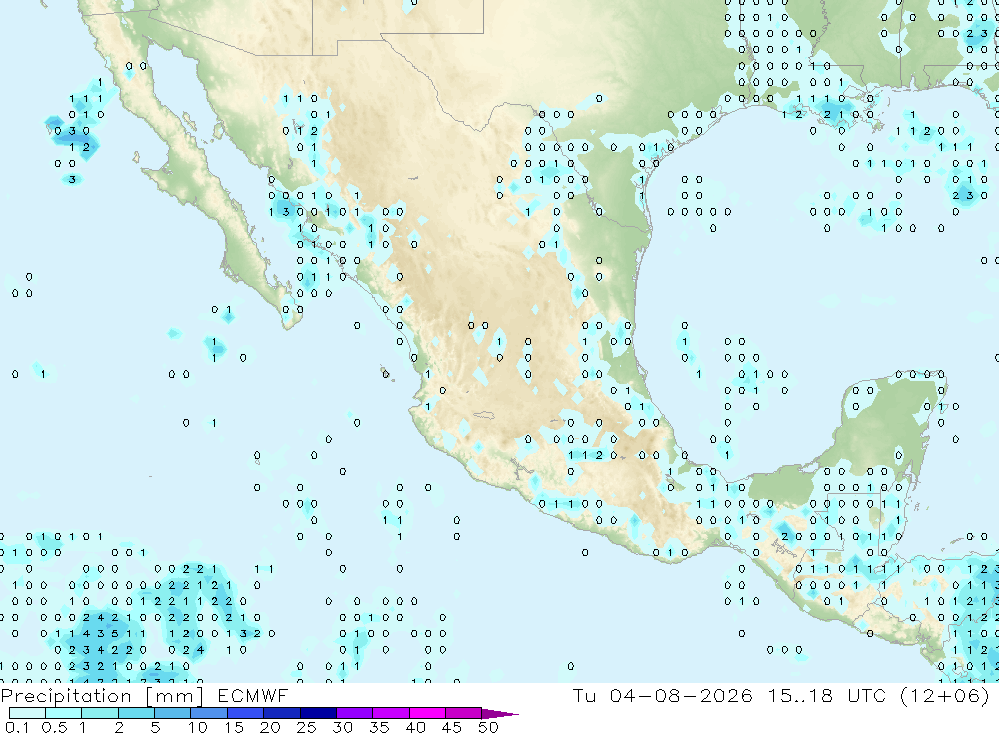This screenshot has height=733, width=1000.
Task: Pick the legend swatch between 2 and 5
Action: click(136, 713)
